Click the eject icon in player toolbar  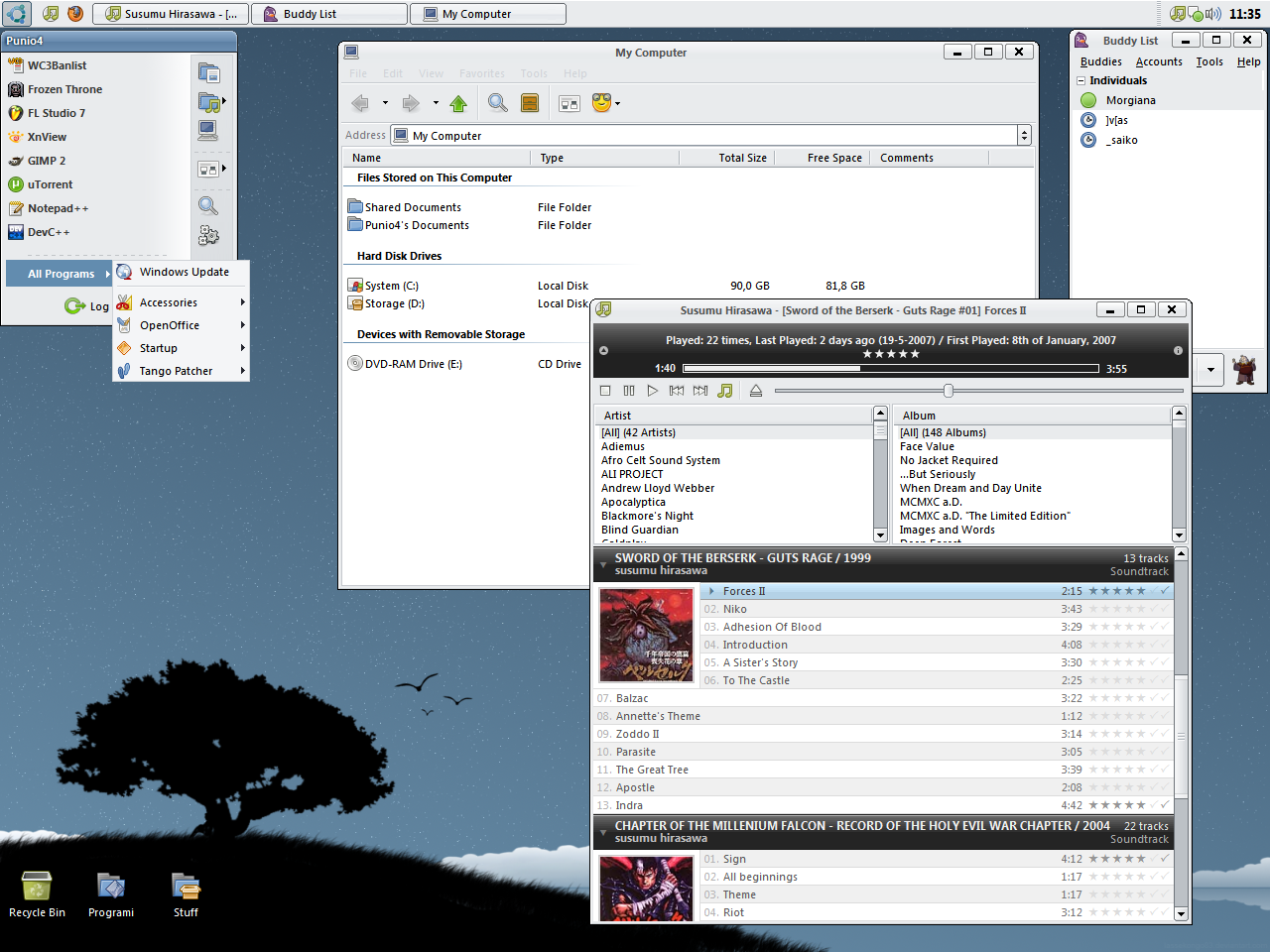click(x=756, y=391)
